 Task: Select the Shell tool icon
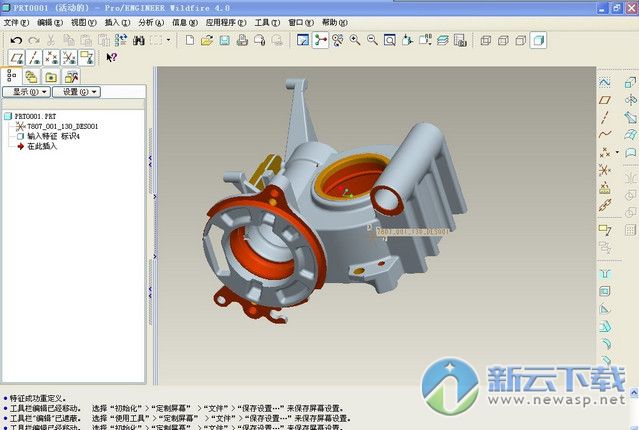tap(605, 291)
